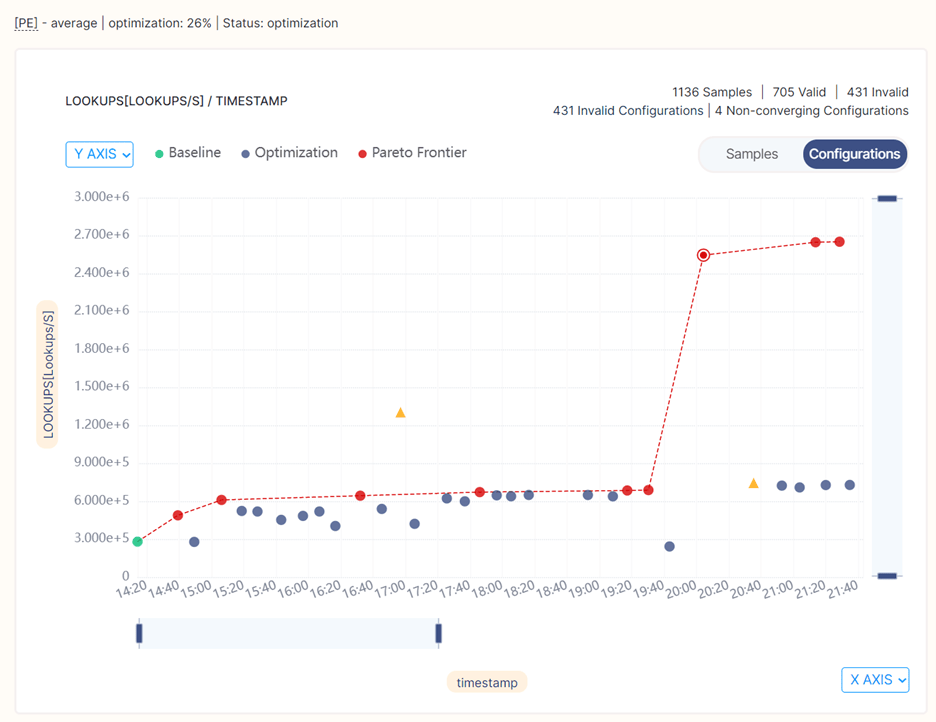
Task: Toggle the Pareto Frontier legend series
Action: 412,153
